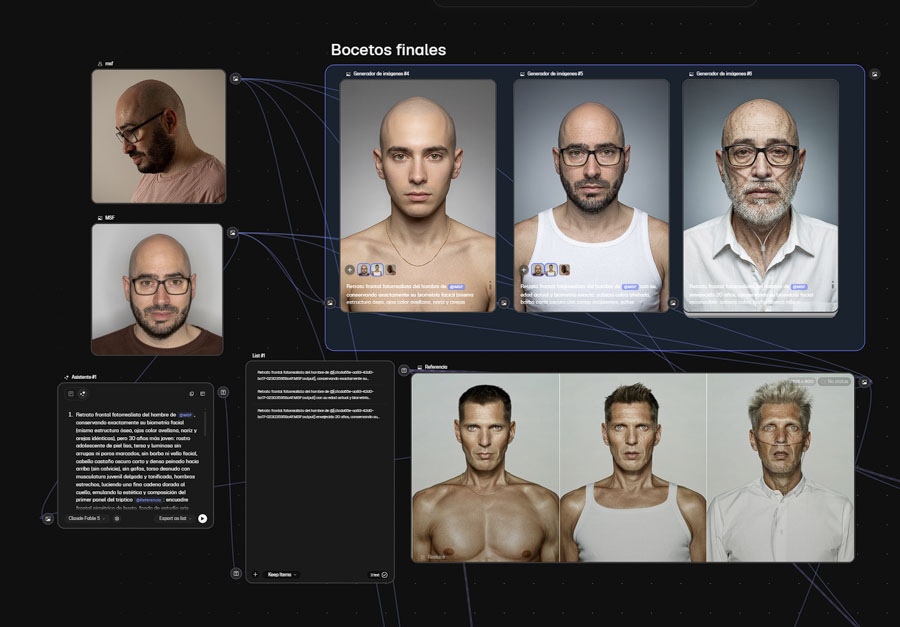900x627 pixels.
Task: Click the image output port of the Referencia node
Action: tap(864, 382)
